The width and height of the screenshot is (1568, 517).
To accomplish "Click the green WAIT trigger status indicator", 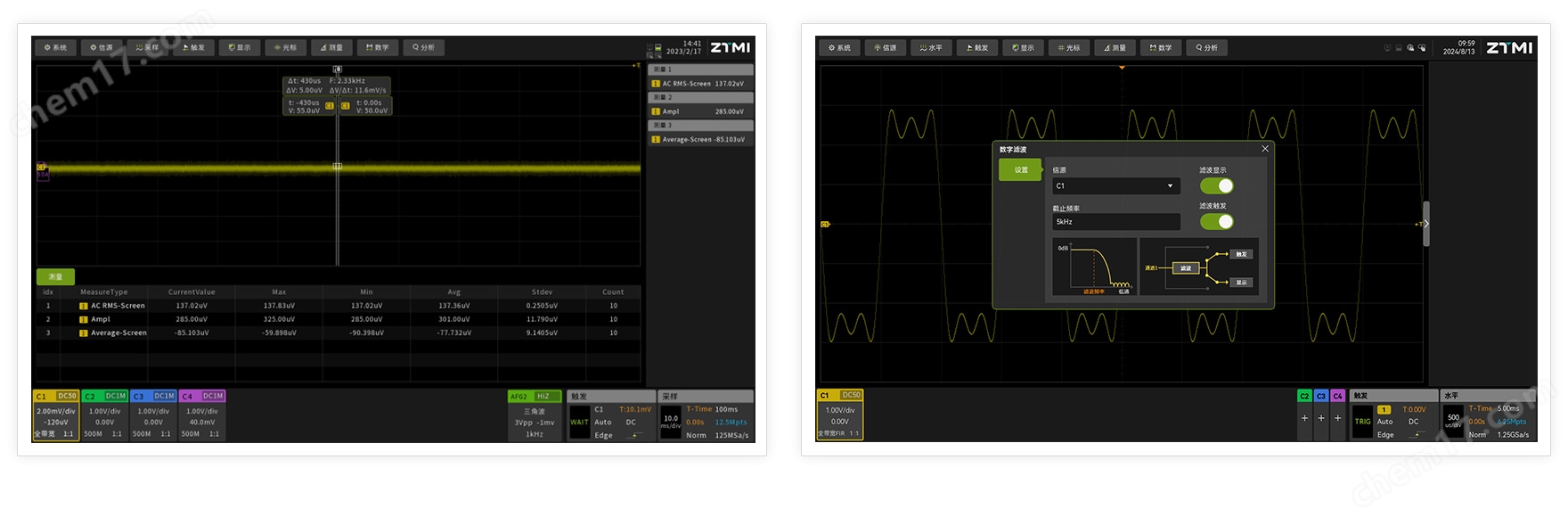I will (579, 423).
